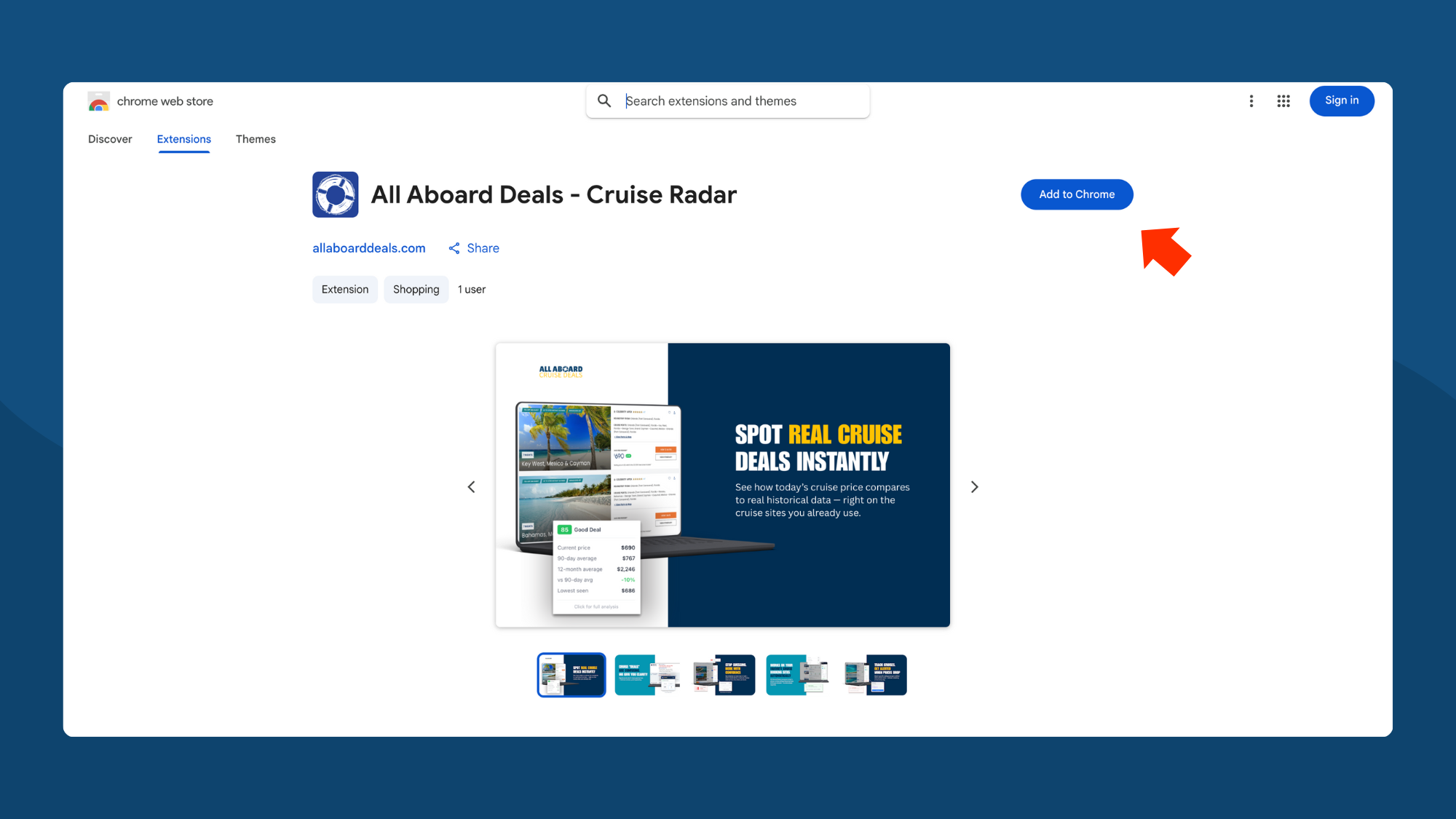The height and width of the screenshot is (819, 1456).
Task: Click the main Spot Real Cruise Deals image
Action: (723, 485)
